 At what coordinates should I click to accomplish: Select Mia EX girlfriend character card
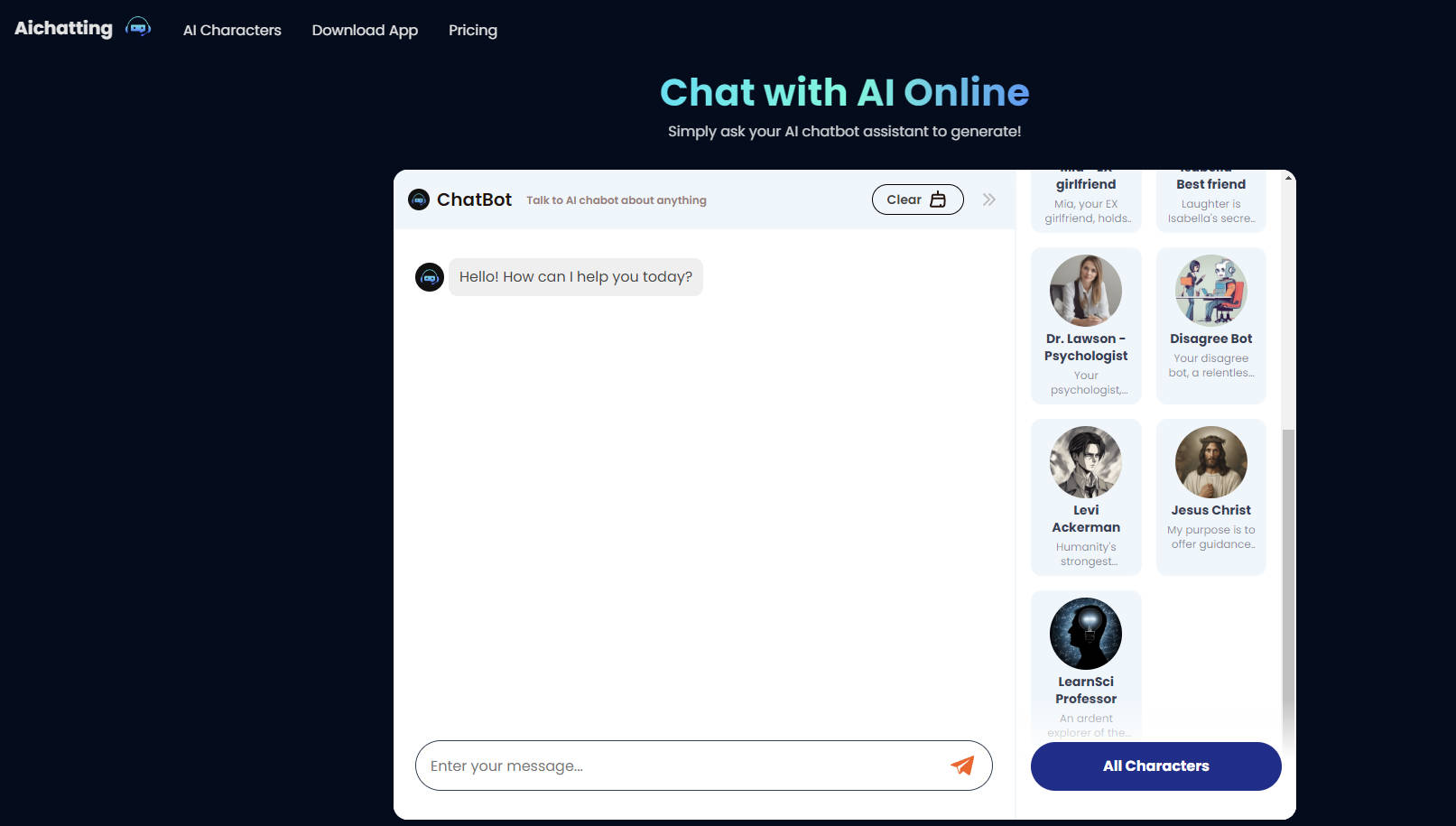(x=1086, y=200)
